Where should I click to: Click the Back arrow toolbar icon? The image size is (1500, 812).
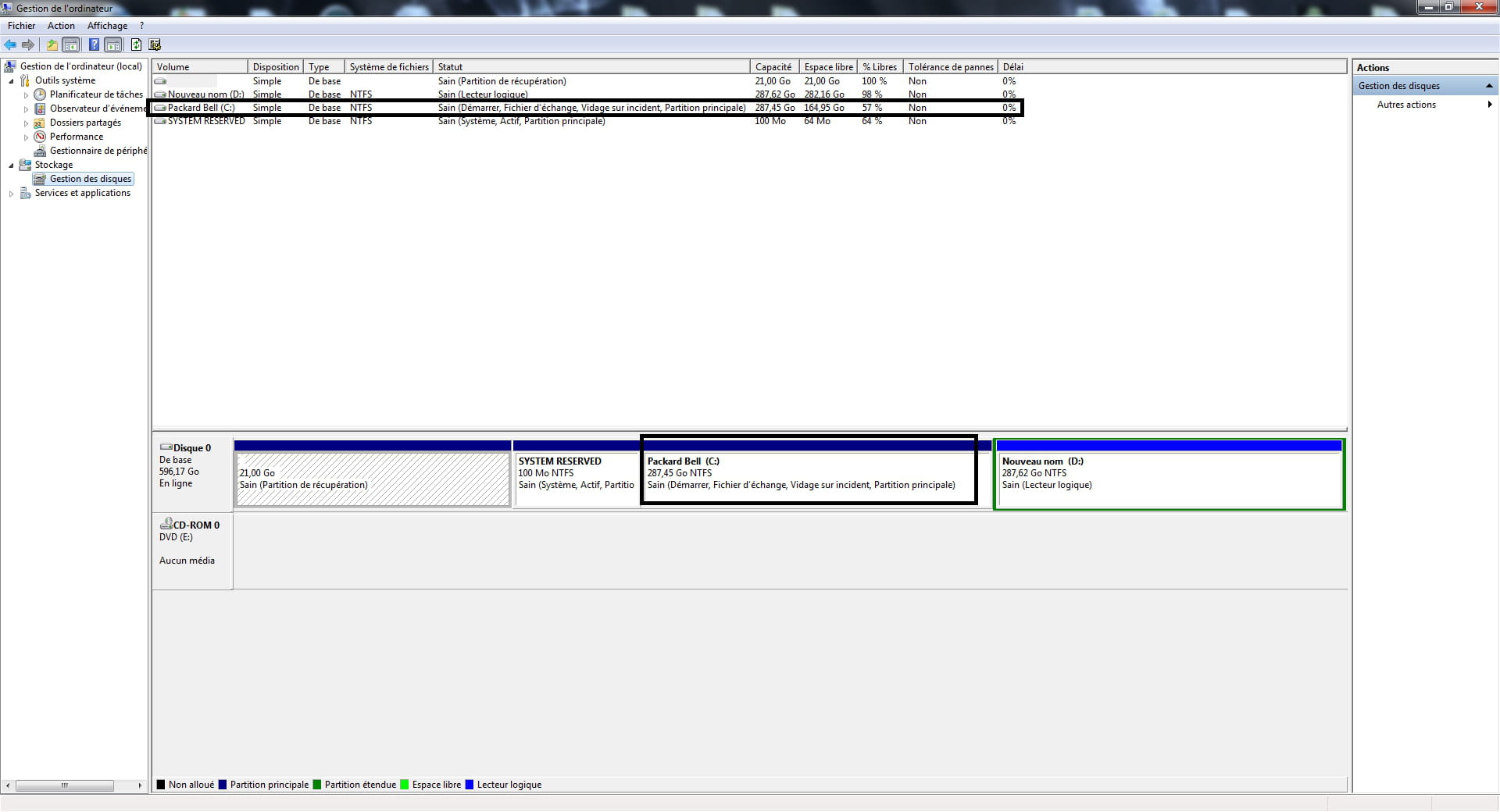[10, 45]
